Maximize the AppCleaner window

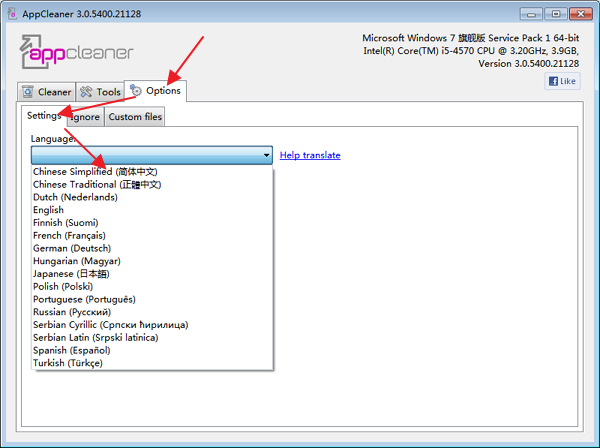(x=556, y=14)
